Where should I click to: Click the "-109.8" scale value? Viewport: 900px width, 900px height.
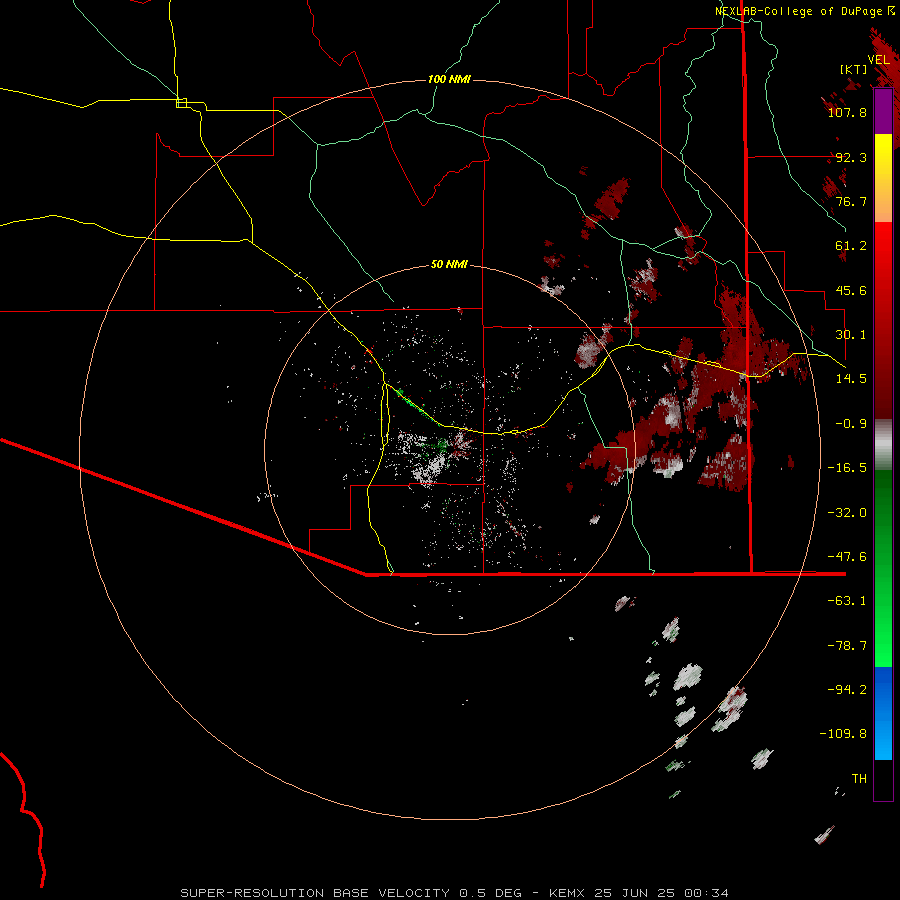[x=843, y=734]
